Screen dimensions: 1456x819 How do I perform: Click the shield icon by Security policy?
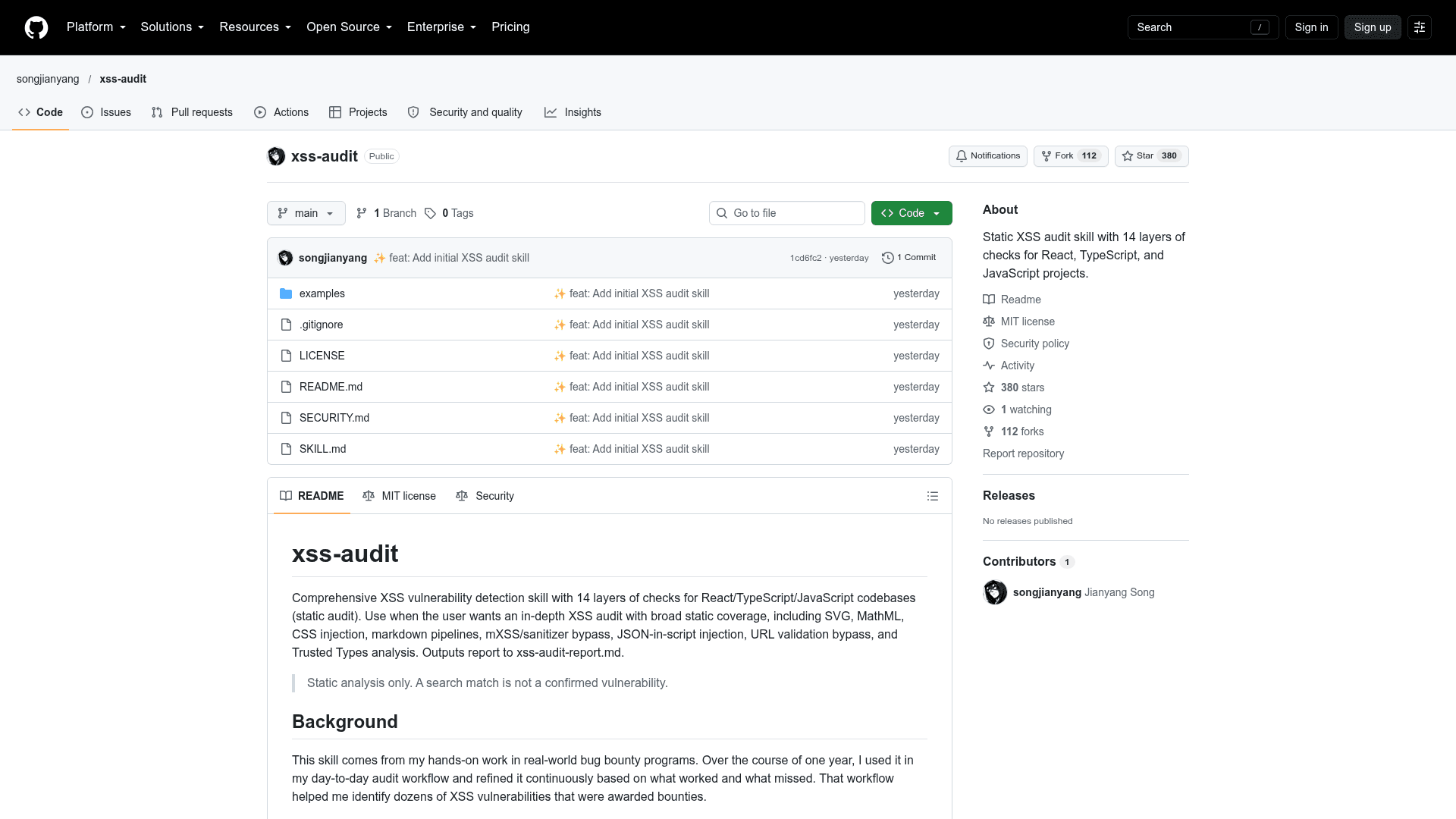click(989, 344)
